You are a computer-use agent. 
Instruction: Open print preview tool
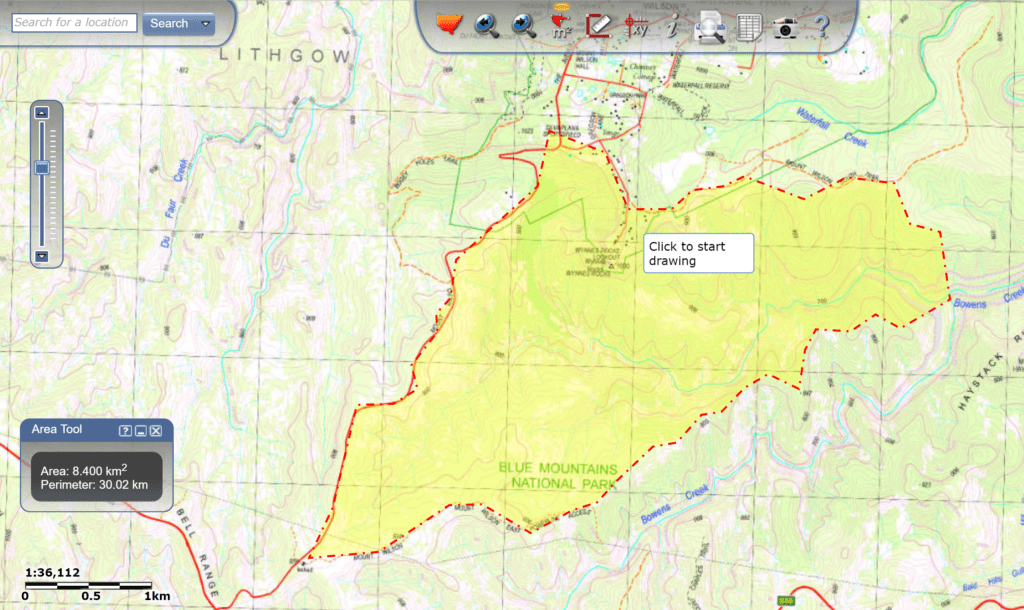coord(710,27)
